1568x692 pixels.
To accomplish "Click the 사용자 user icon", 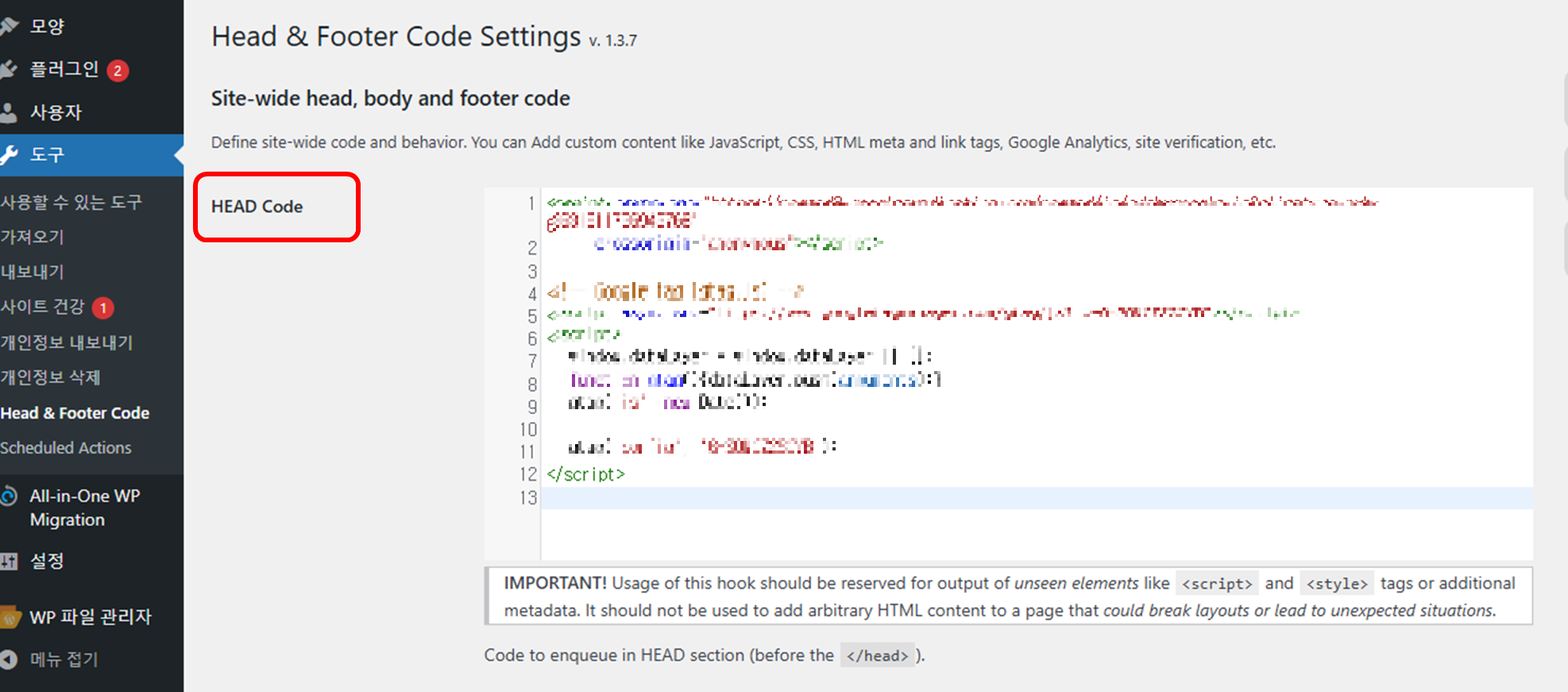I will coord(9,112).
